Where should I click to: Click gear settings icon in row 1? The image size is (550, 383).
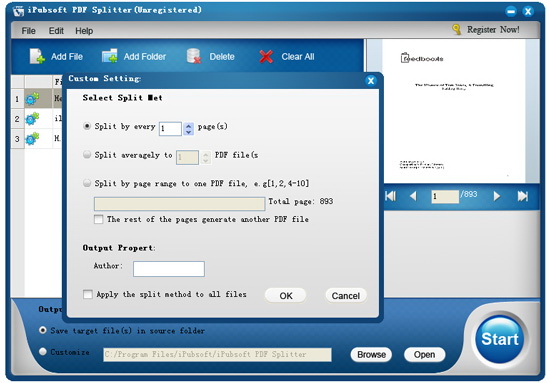coord(32,99)
